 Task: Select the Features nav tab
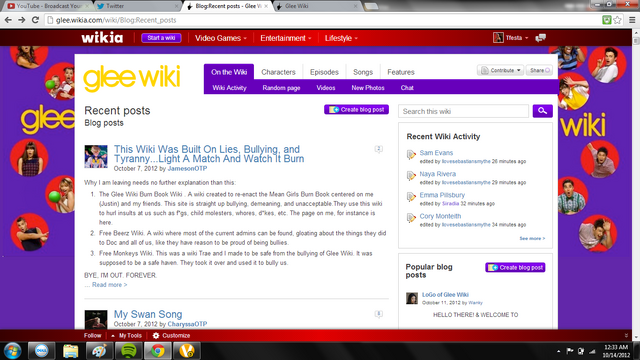[x=401, y=72]
